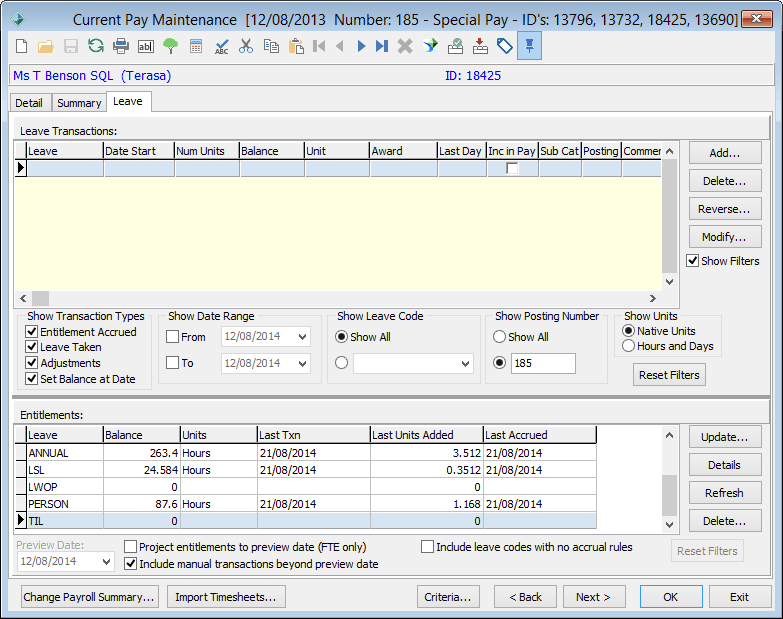The image size is (783, 619).
Task: Click the tray with green check icon
Action: coord(455,46)
